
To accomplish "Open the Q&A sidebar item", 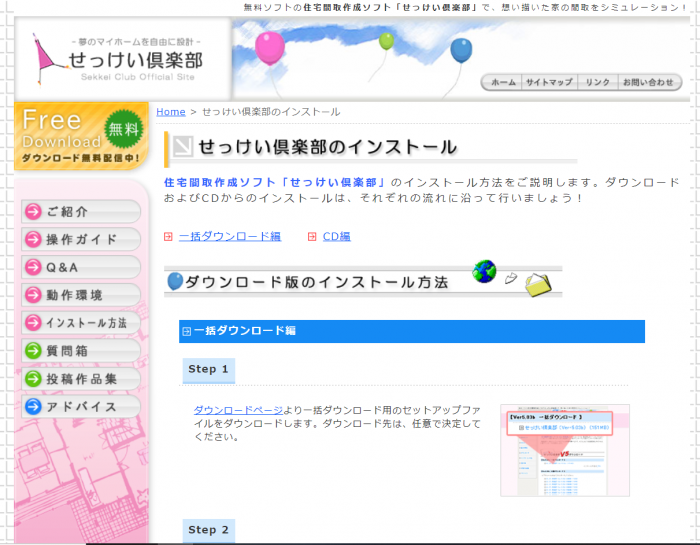I will (81, 267).
